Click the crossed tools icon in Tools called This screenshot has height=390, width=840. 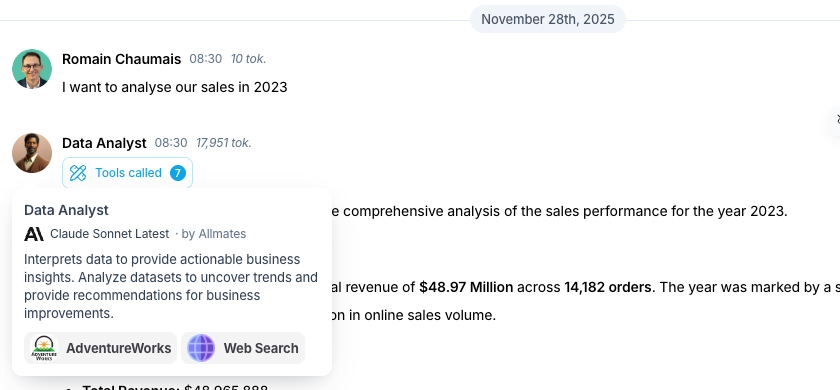pyautogui.click(x=78, y=173)
